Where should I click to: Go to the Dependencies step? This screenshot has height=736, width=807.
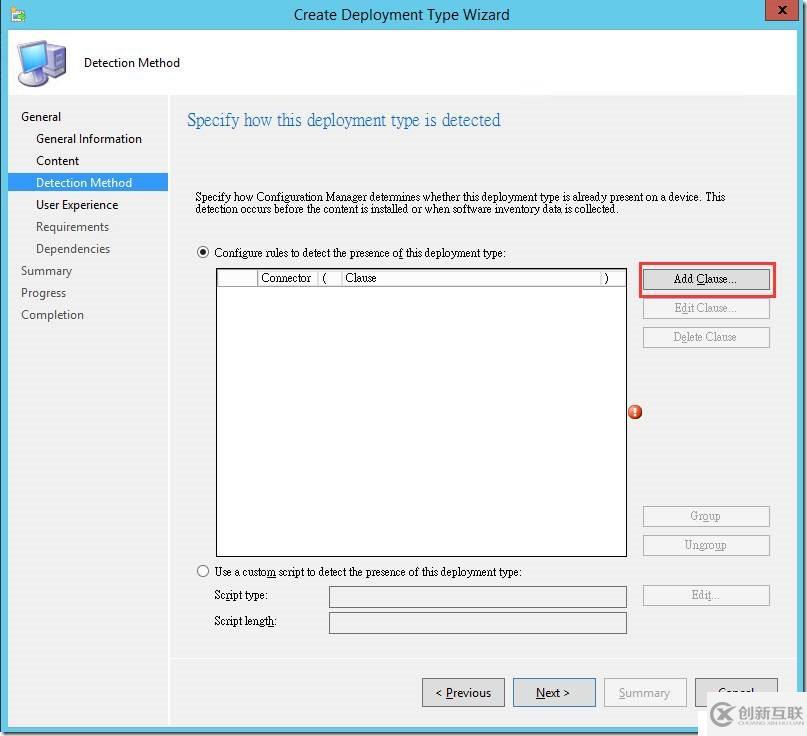(x=73, y=249)
